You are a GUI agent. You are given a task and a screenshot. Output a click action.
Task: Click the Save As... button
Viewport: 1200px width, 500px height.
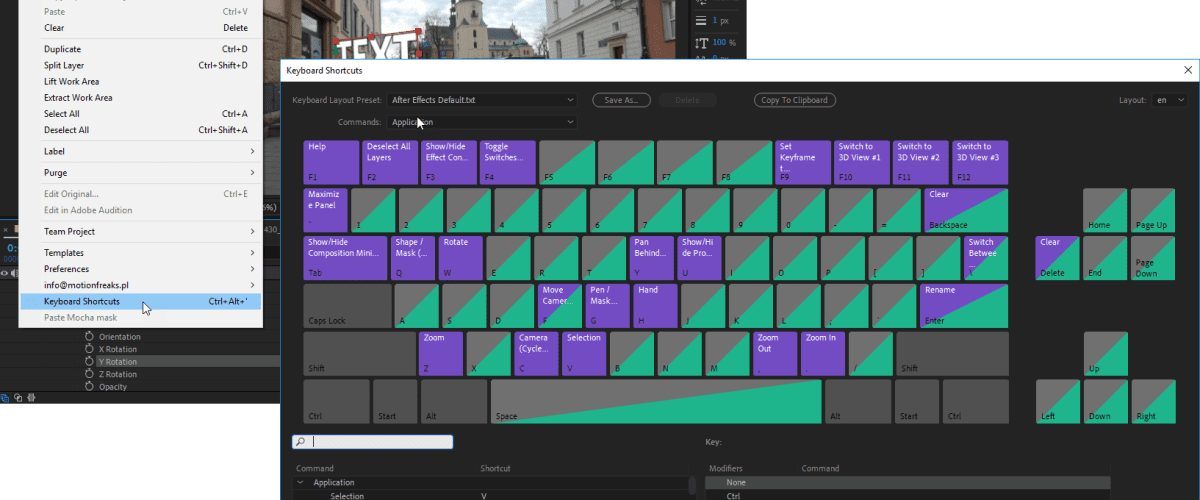[621, 100]
